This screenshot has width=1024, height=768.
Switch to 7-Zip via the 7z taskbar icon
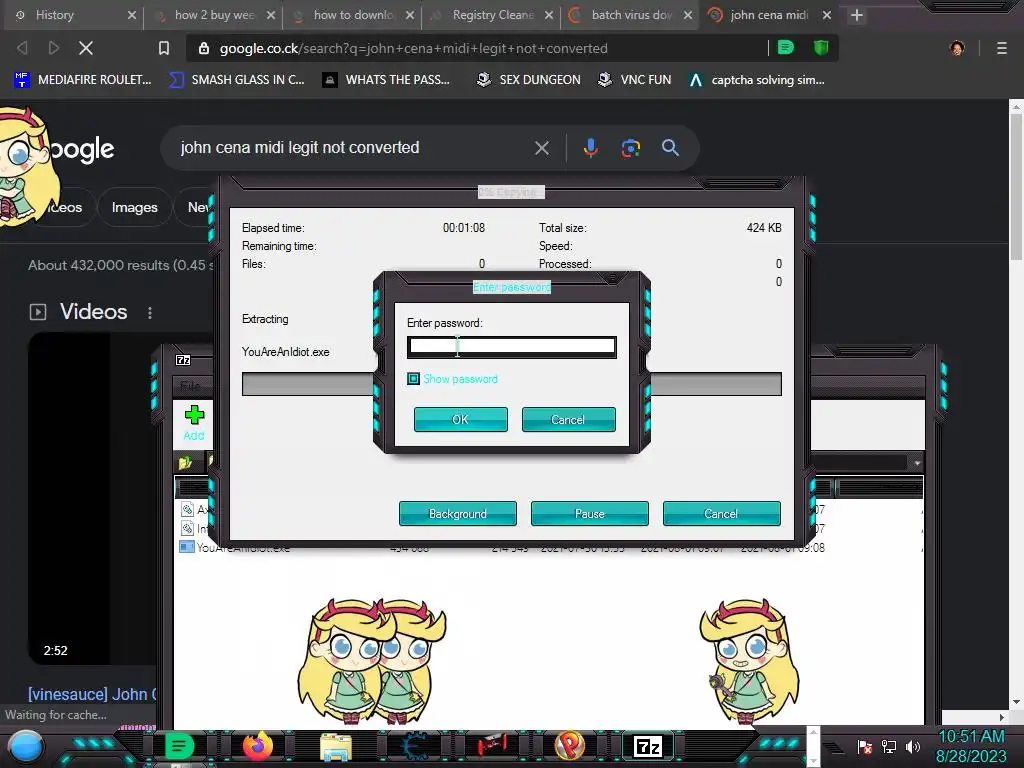coord(648,746)
